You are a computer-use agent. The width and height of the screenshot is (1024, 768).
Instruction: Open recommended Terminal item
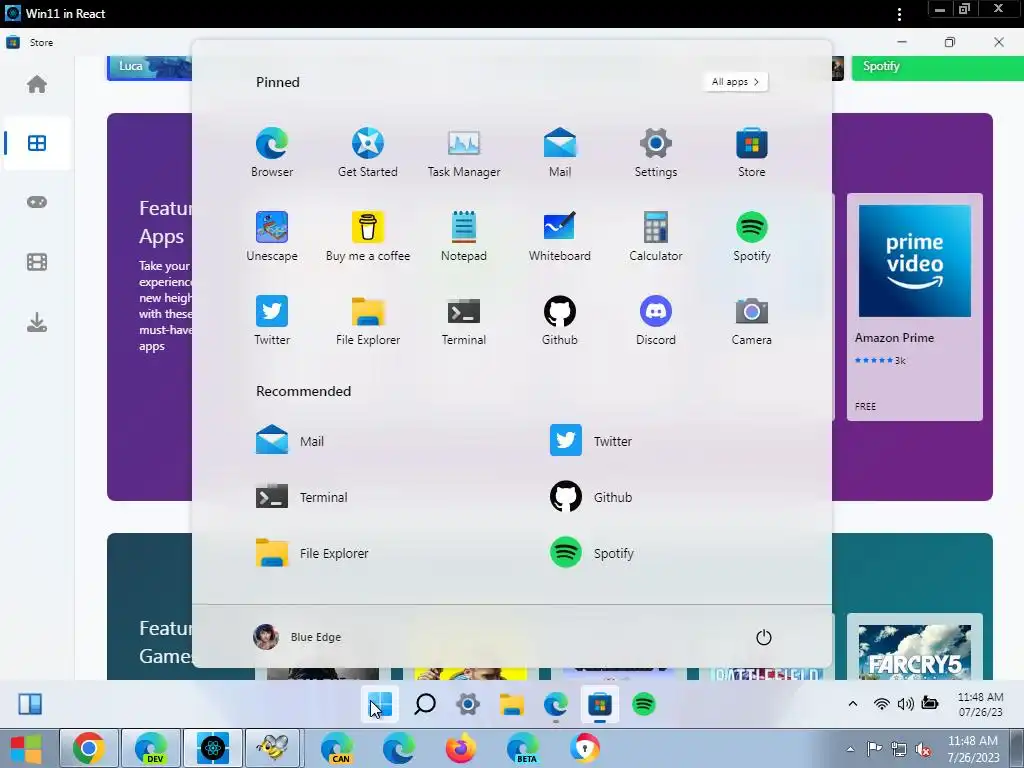tap(302, 497)
